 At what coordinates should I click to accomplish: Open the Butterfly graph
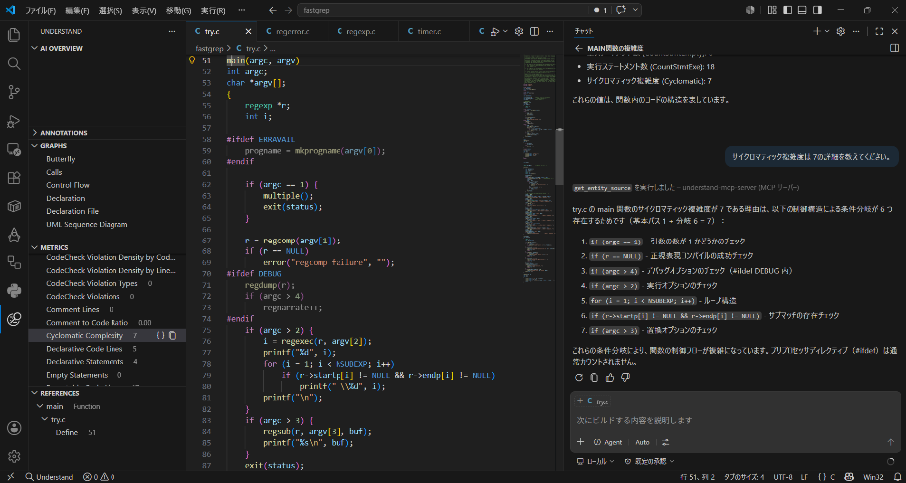click(61, 159)
